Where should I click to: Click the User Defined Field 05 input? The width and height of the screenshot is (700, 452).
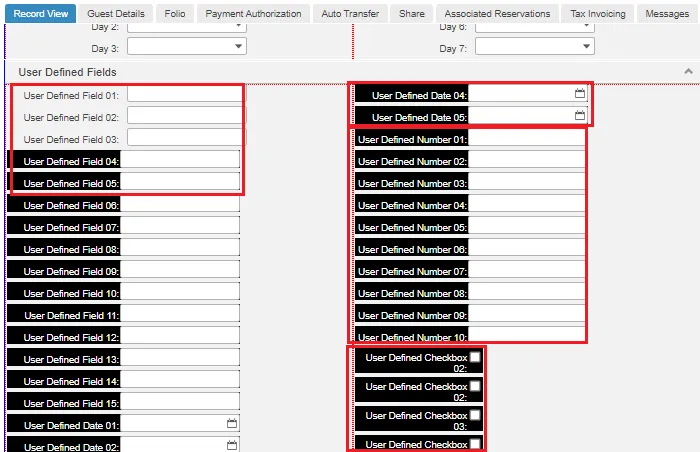point(180,181)
